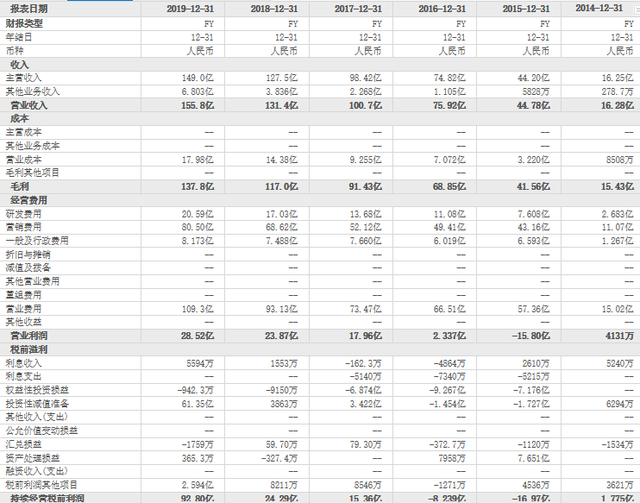640x503 pixels.
Task: Click the 一般及行政费用 row label
Action: 37,240
